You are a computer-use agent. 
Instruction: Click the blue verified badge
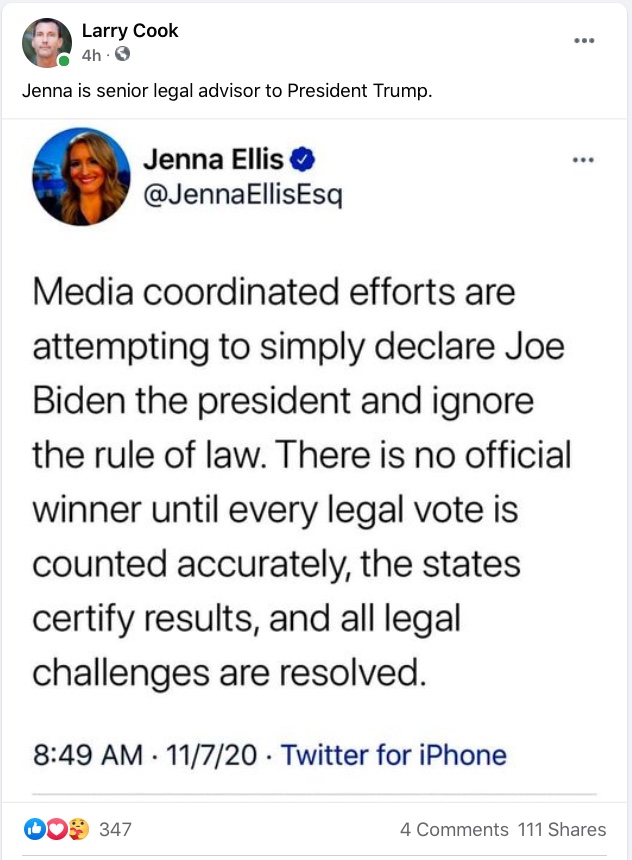tap(302, 160)
